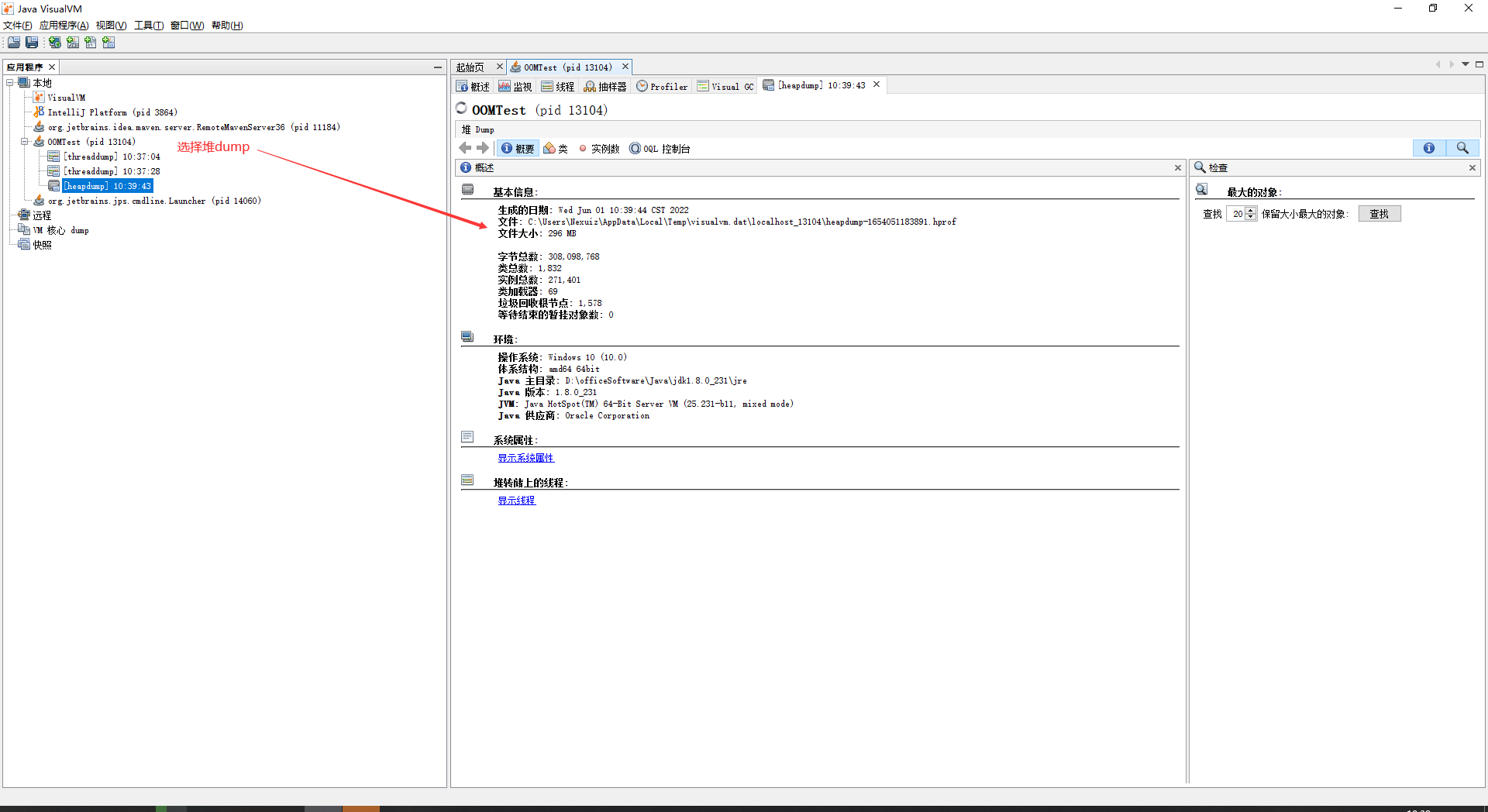Close the 检查 inspect panel

click(1472, 167)
